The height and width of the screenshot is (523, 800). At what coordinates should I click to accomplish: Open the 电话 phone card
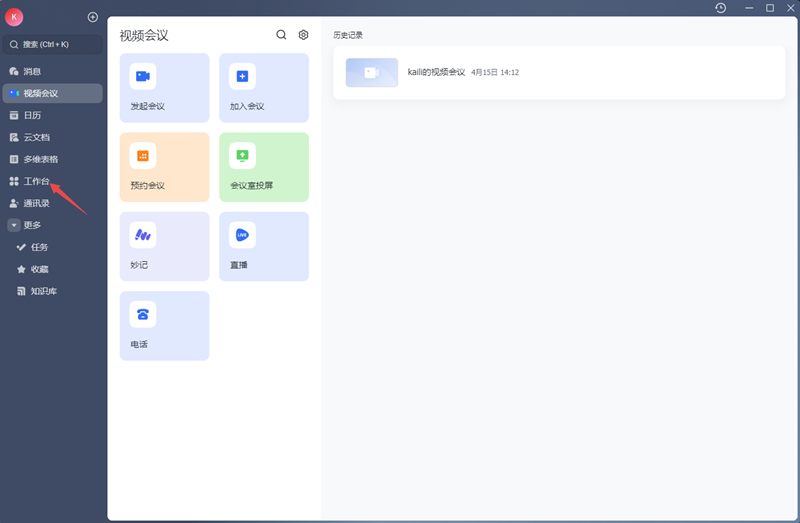pyautogui.click(x=164, y=326)
